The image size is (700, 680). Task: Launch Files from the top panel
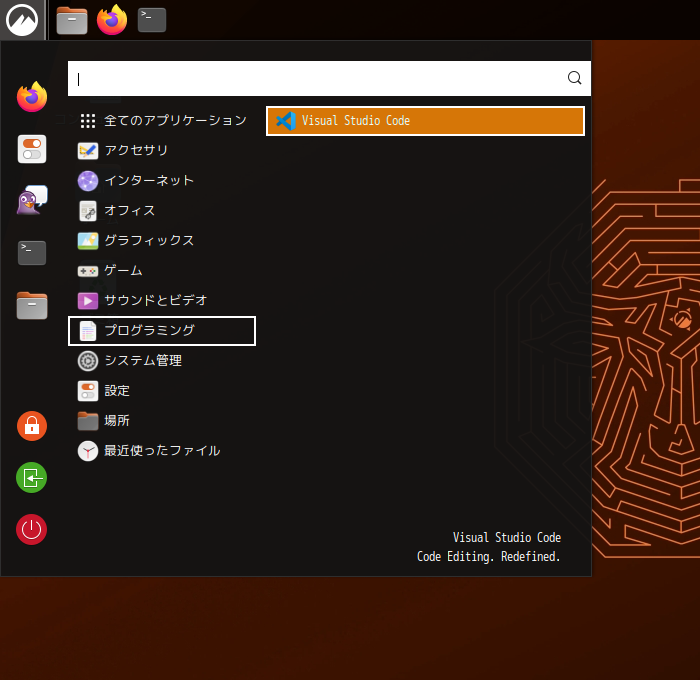tap(72, 21)
